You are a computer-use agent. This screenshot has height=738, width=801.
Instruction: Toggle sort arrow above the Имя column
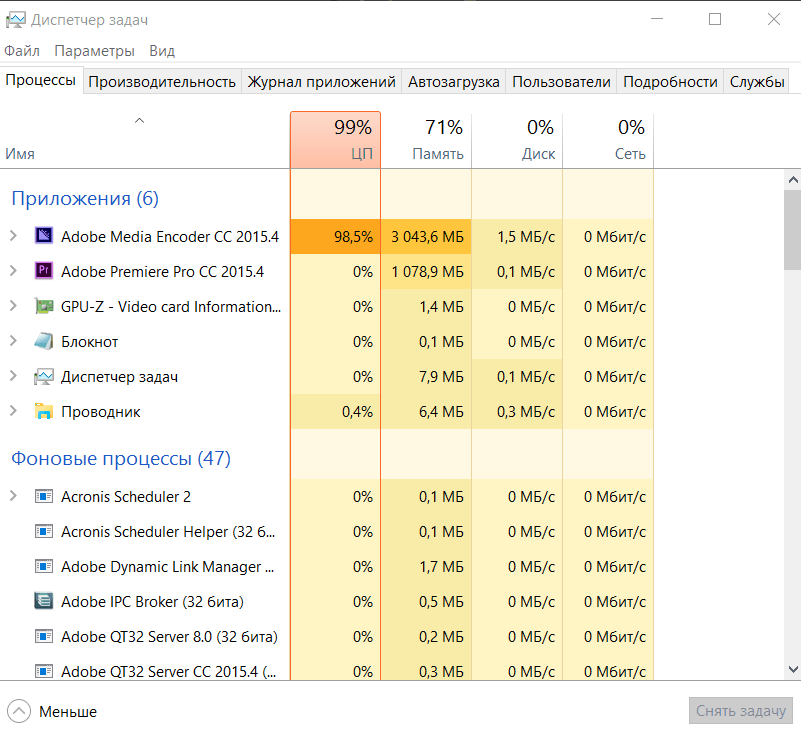(x=139, y=121)
